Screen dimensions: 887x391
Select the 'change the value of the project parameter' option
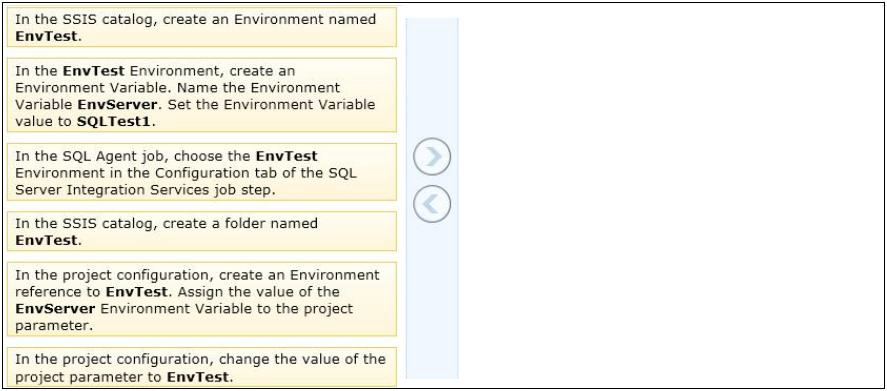tap(201, 367)
